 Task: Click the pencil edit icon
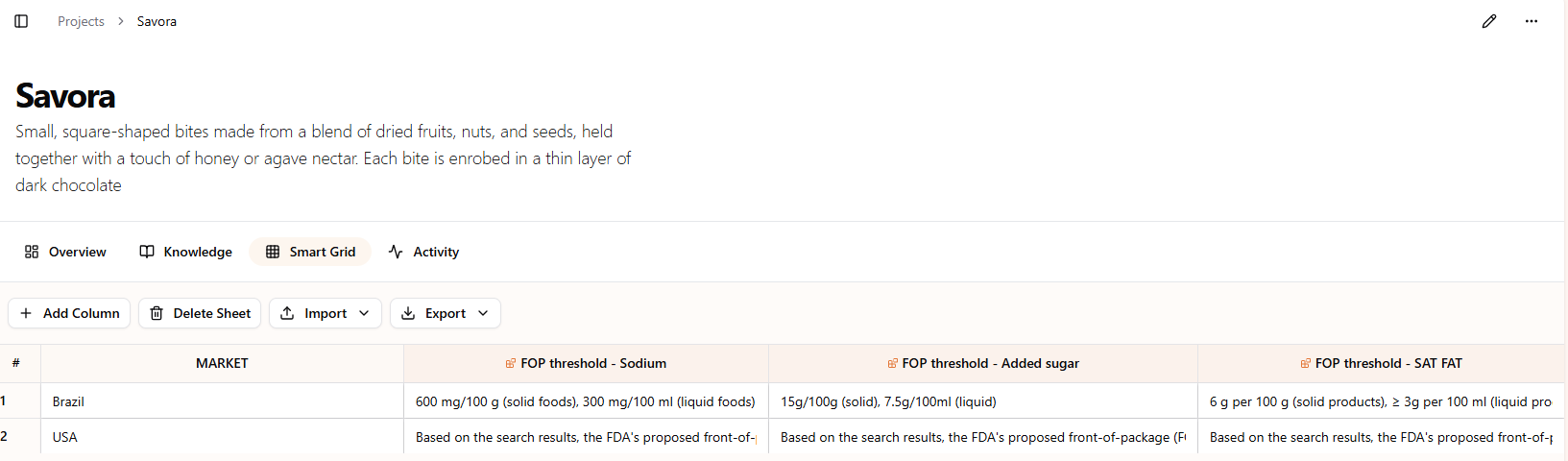click(1489, 21)
